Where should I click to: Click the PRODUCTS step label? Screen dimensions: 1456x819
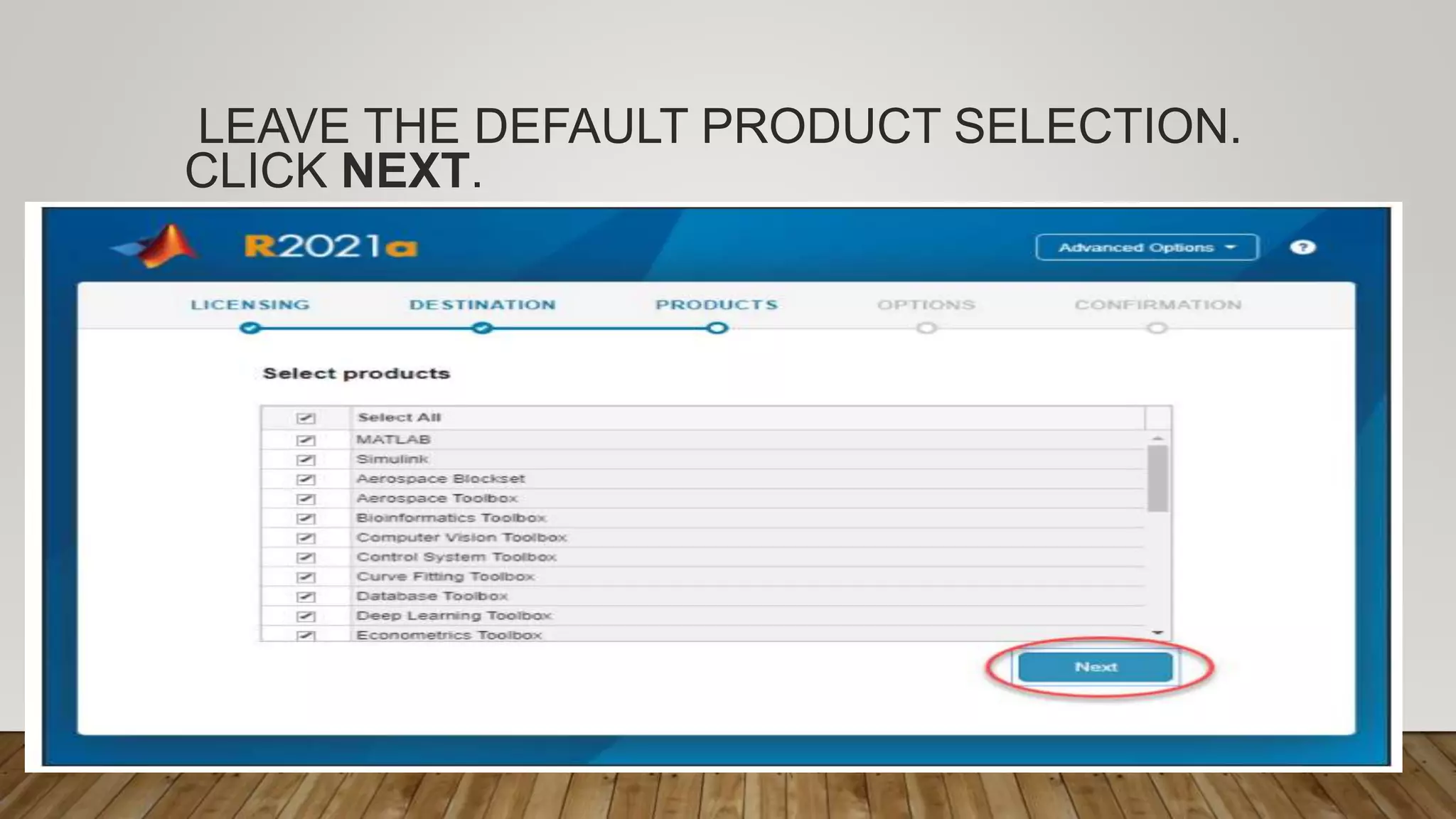[x=717, y=305]
